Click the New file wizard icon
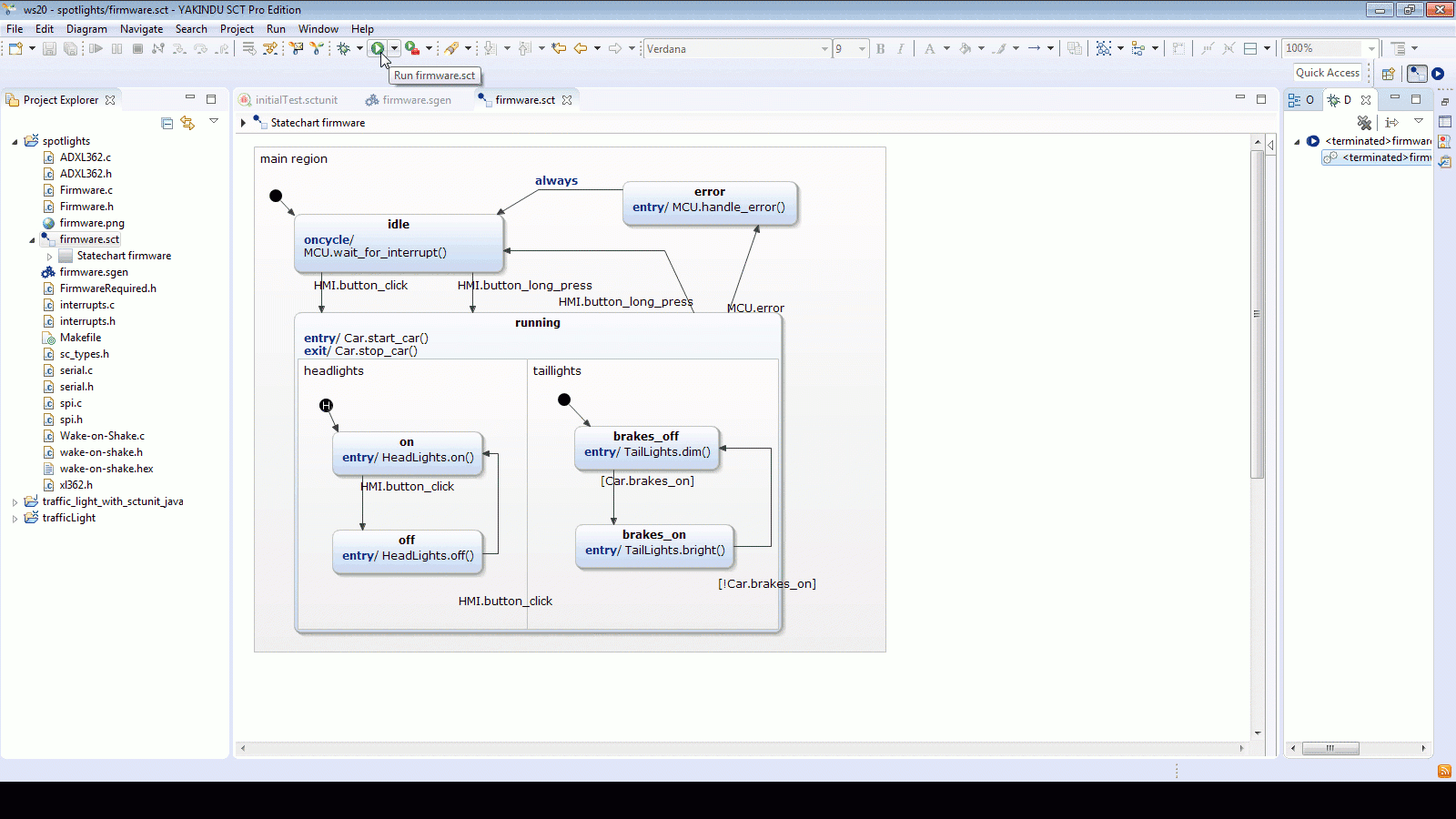The width and height of the screenshot is (1456, 819). pyautogui.click(x=15, y=48)
